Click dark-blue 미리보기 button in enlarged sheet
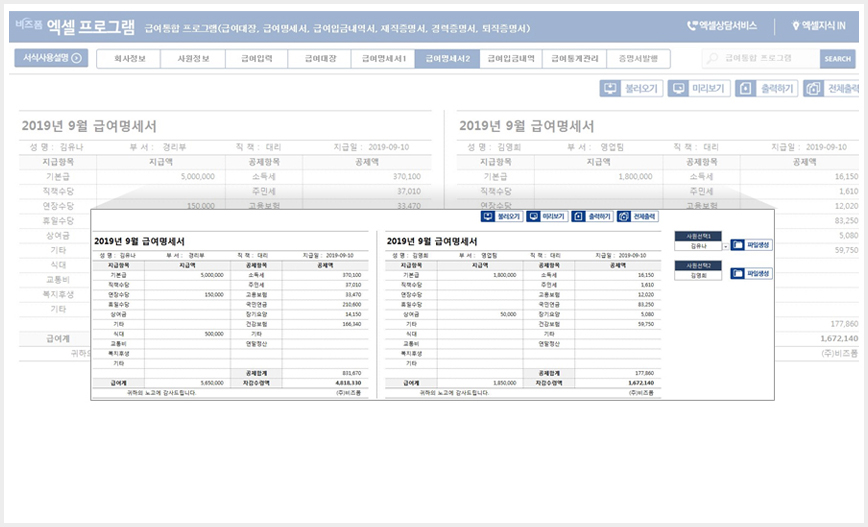868x527 pixels. coord(547,216)
